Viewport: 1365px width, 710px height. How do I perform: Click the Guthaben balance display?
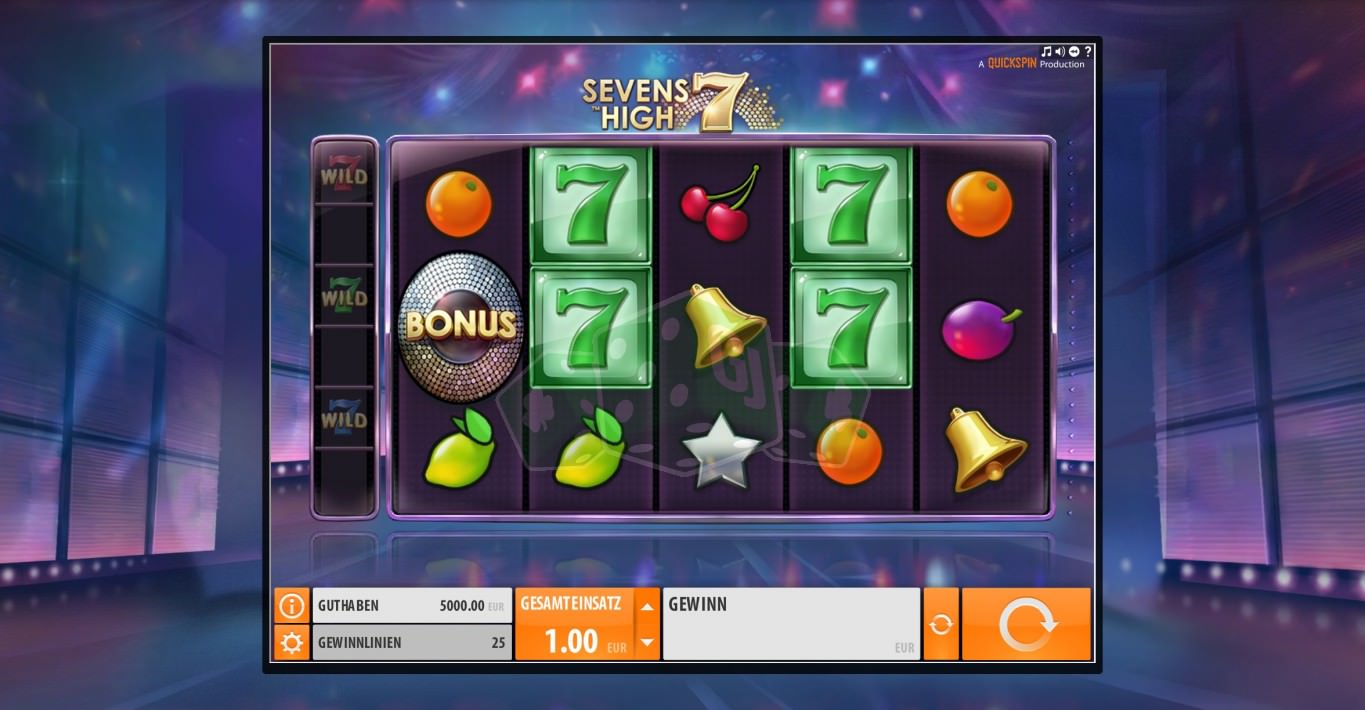tap(412, 605)
